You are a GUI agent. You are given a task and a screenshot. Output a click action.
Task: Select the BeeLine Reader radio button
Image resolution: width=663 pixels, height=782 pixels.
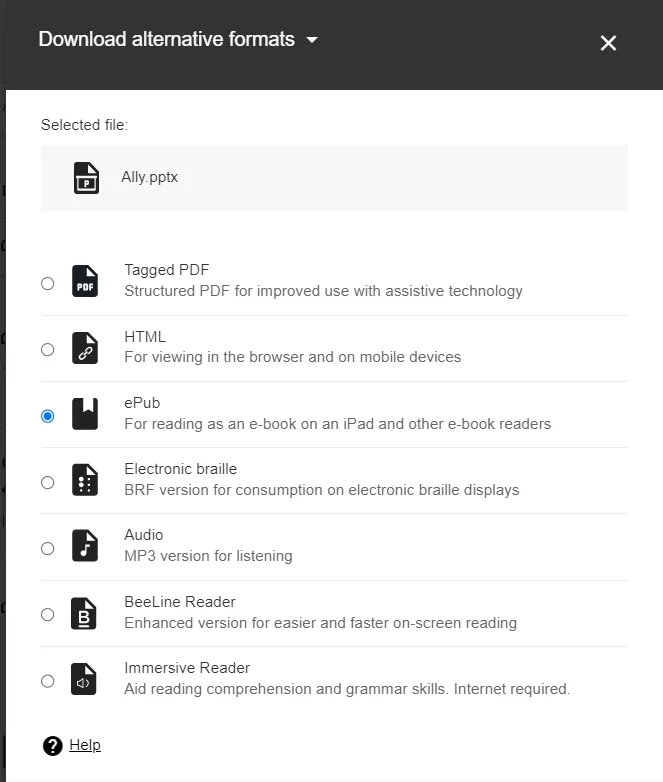[x=48, y=614]
